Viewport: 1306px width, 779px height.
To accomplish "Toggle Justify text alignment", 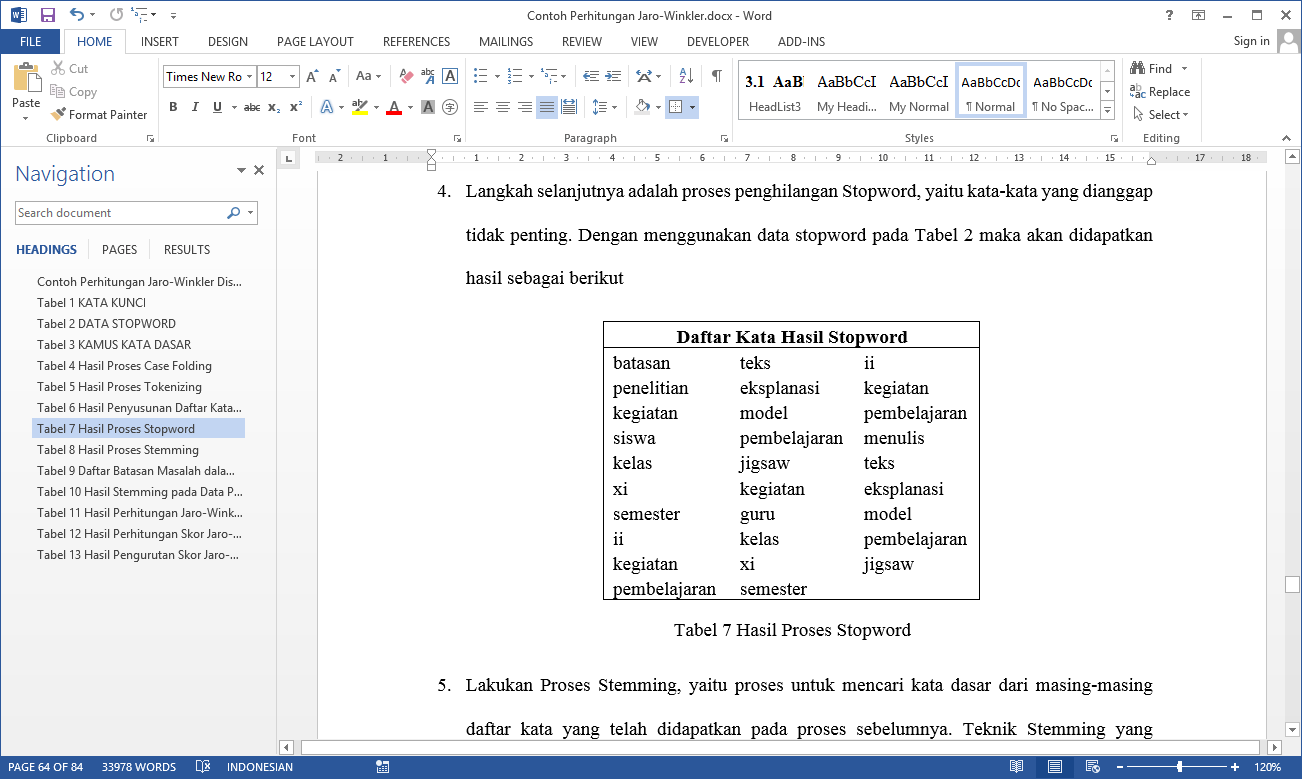I will (x=547, y=107).
